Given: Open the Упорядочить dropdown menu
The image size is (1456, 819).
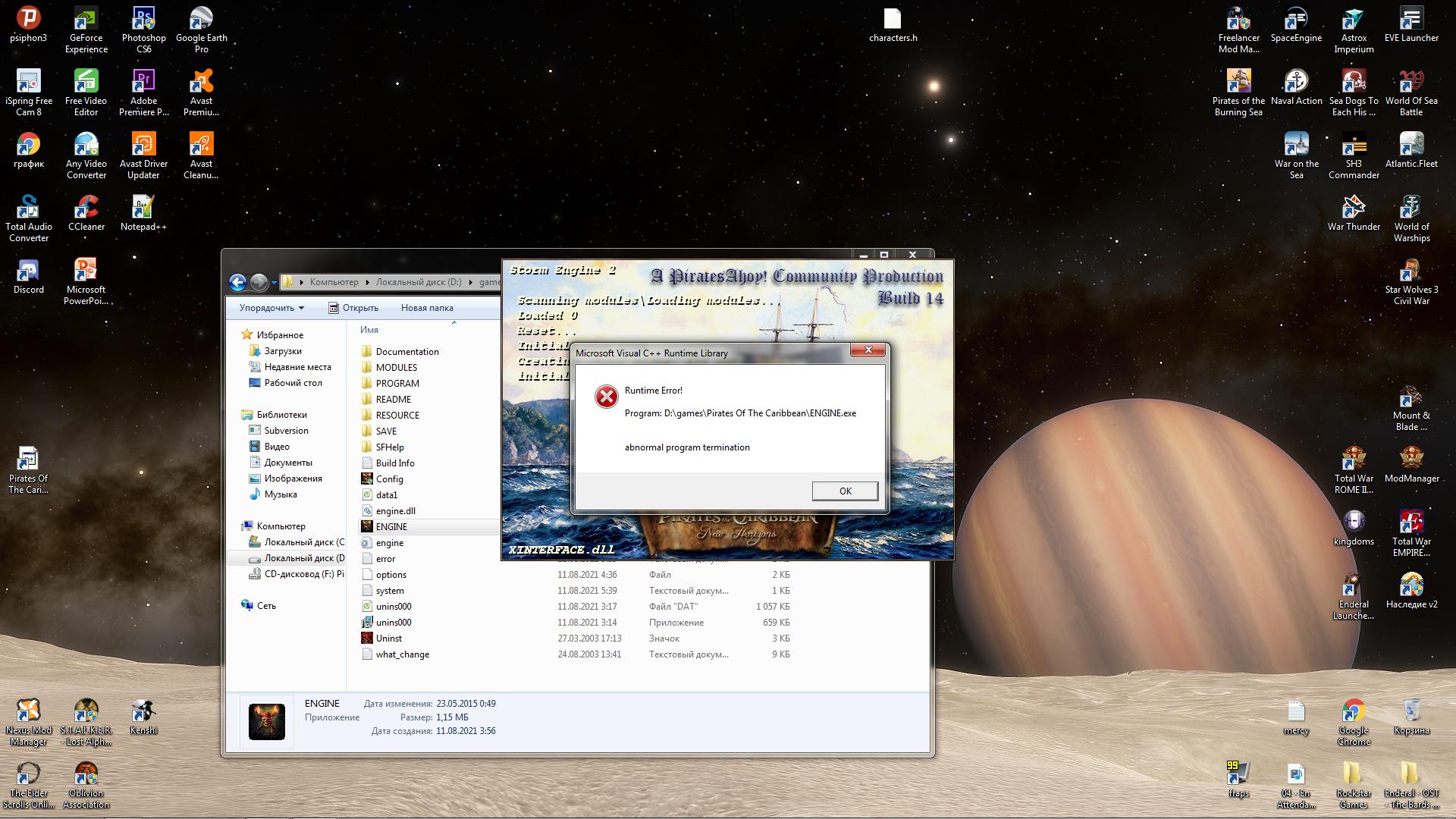Looking at the screenshot, I should coord(271,308).
